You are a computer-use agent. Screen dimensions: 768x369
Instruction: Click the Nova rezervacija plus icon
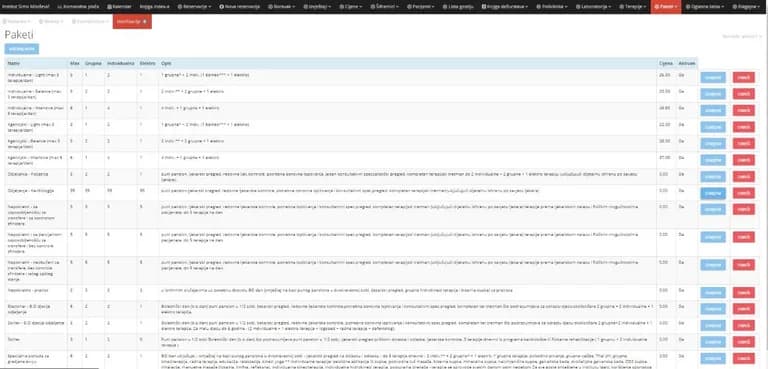tap(221, 7)
